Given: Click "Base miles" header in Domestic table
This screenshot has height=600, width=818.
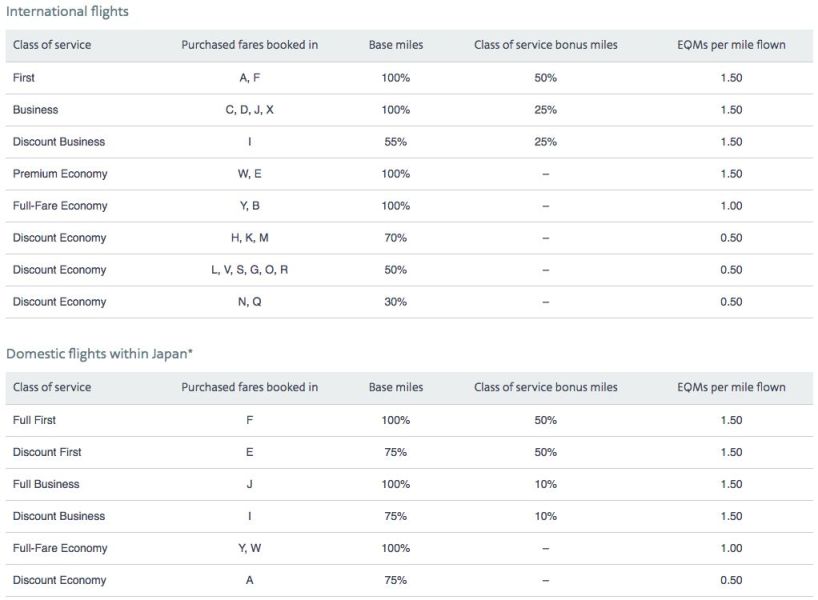Looking at the screenshot, I should click(x=395, y=387).
